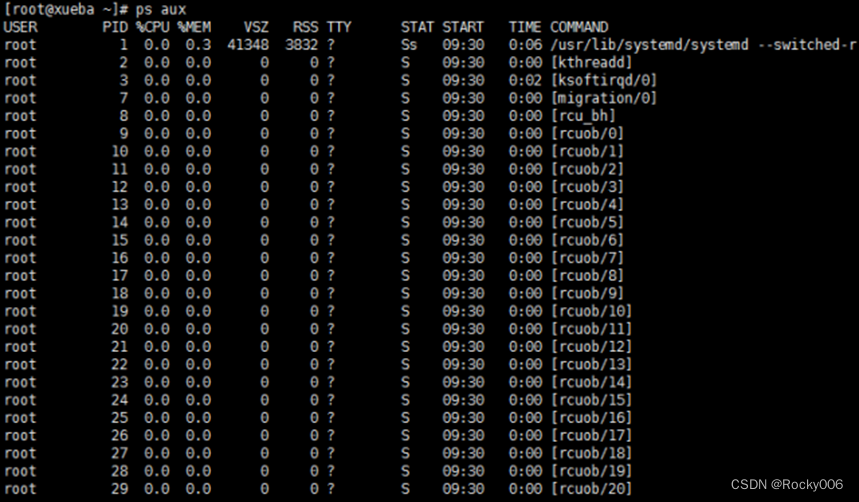Click PID 19 in rcuob/10 row

coord(119,311)
